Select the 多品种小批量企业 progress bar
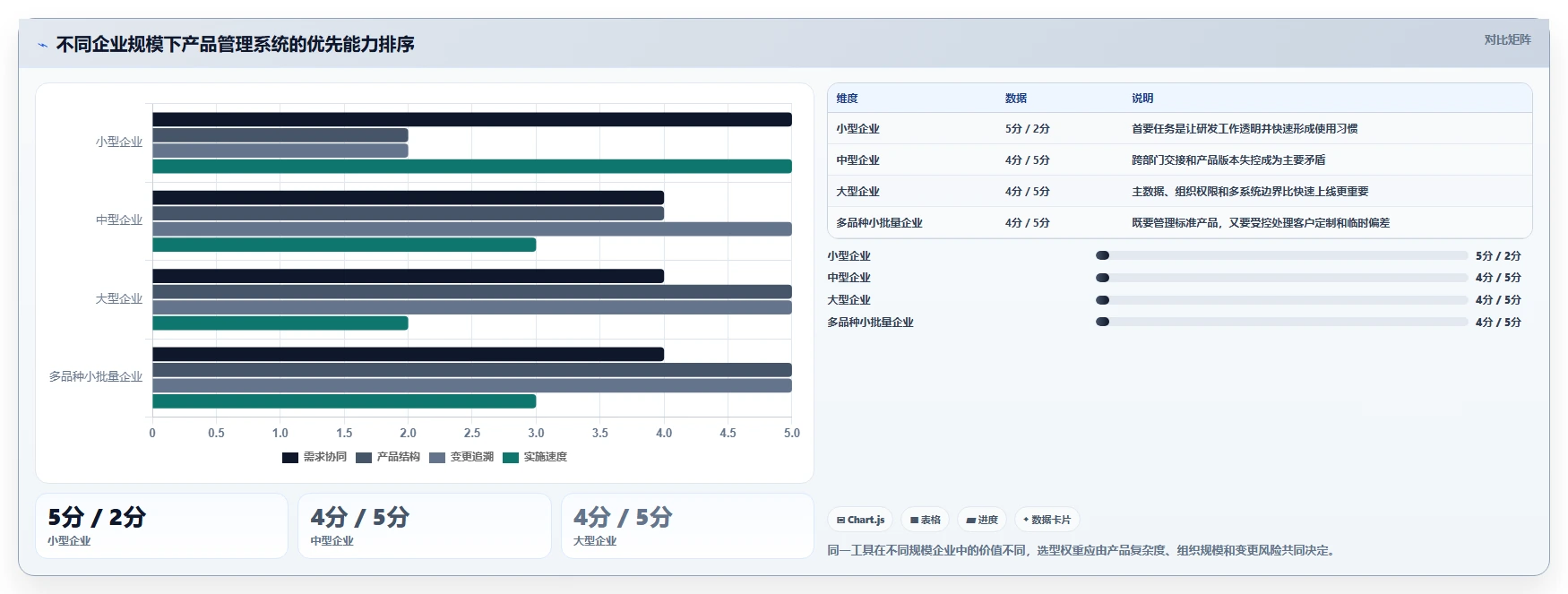This screenshot has height=594, width=1568. click(1282, 322)
